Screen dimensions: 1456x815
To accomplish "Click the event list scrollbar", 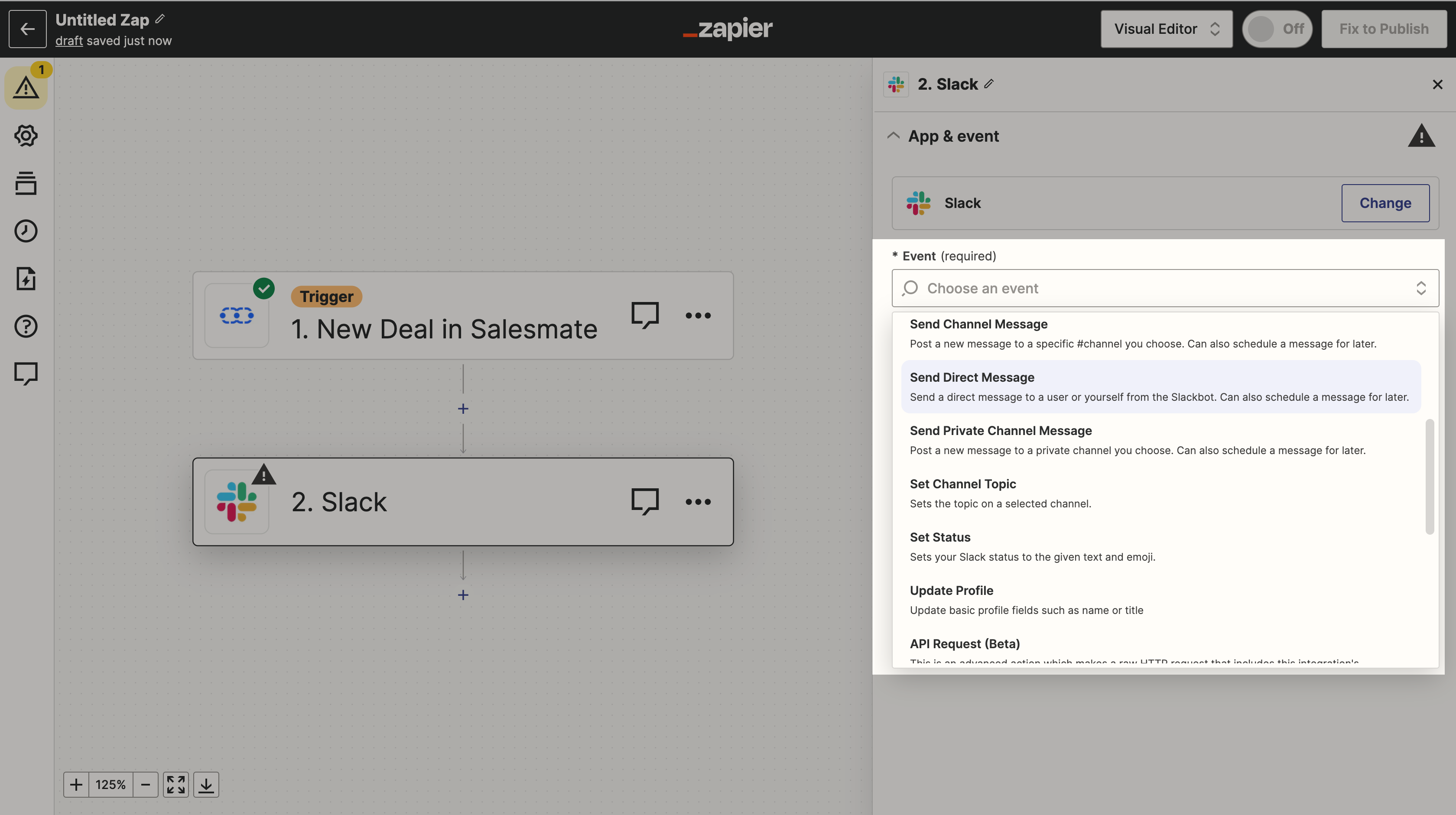I will (1430, 477).
